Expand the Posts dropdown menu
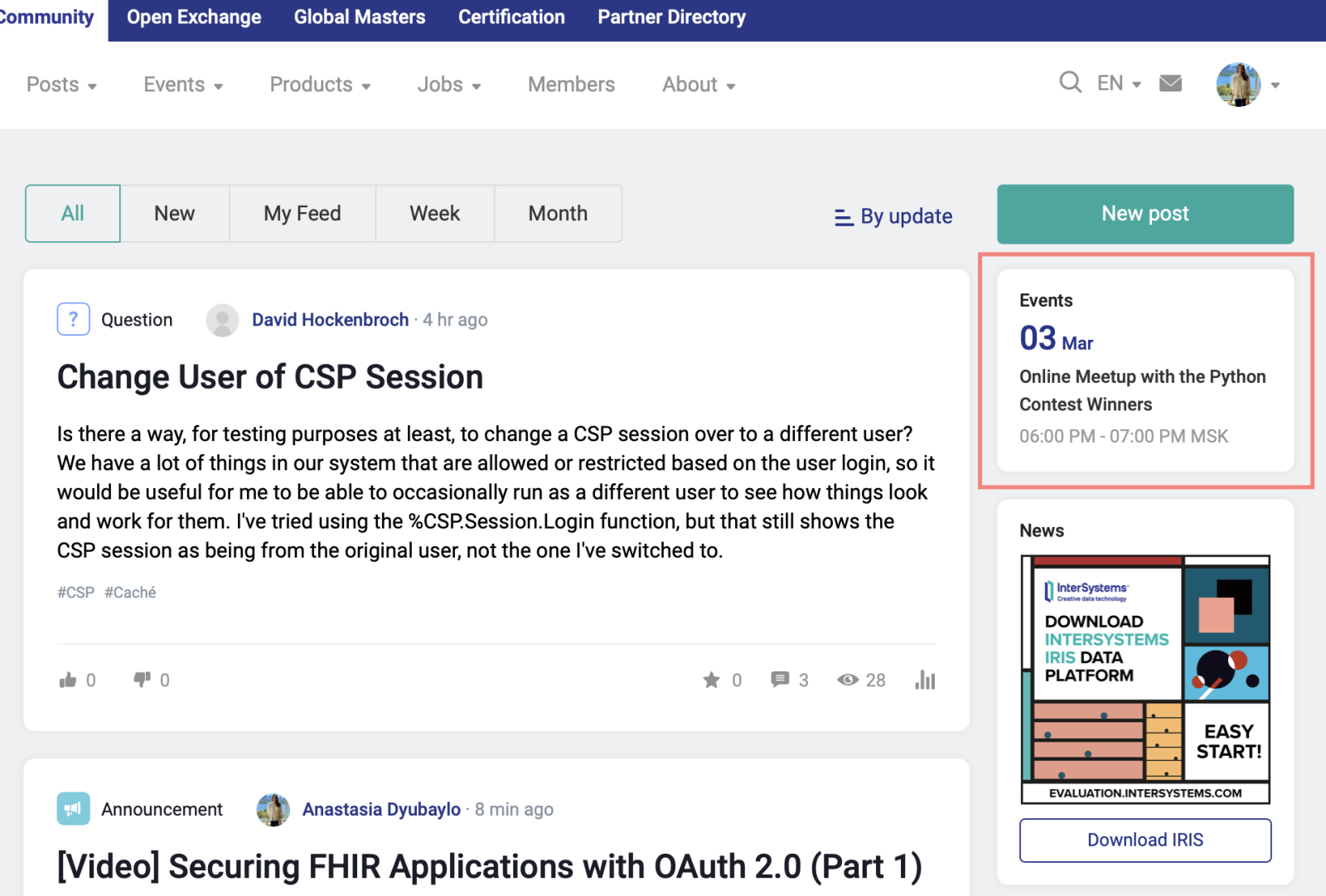Screen dimensions: 1326x896 pos(61,85)
